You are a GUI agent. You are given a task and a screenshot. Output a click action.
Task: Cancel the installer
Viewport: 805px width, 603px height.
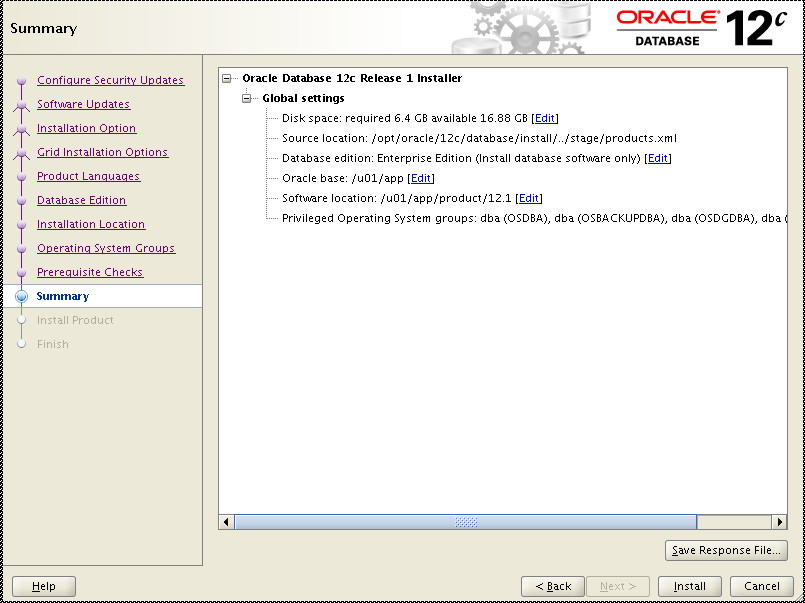pos(762,586)
